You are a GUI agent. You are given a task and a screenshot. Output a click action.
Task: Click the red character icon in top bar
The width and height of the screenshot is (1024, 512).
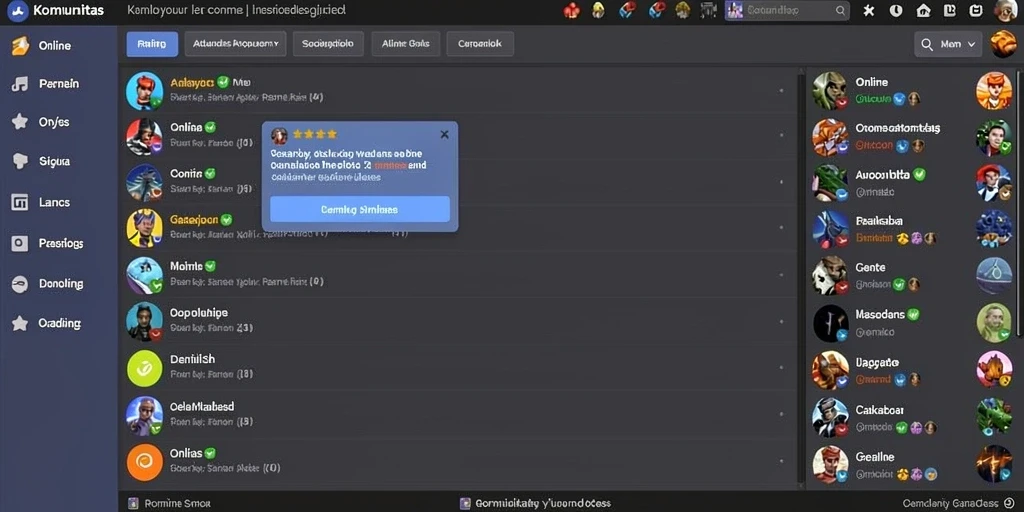click(571, 10)
